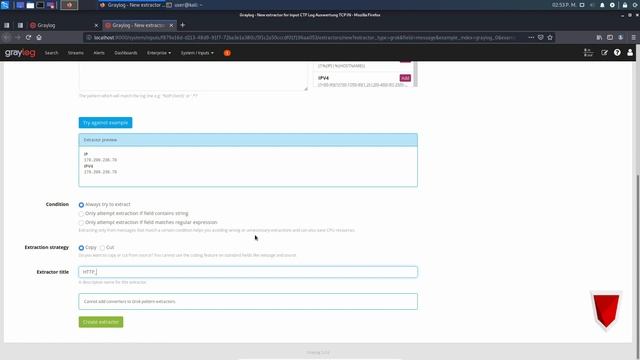Bookmark this page with the star icon
Viewport: 640px width, 360px height.
[550, 38]
